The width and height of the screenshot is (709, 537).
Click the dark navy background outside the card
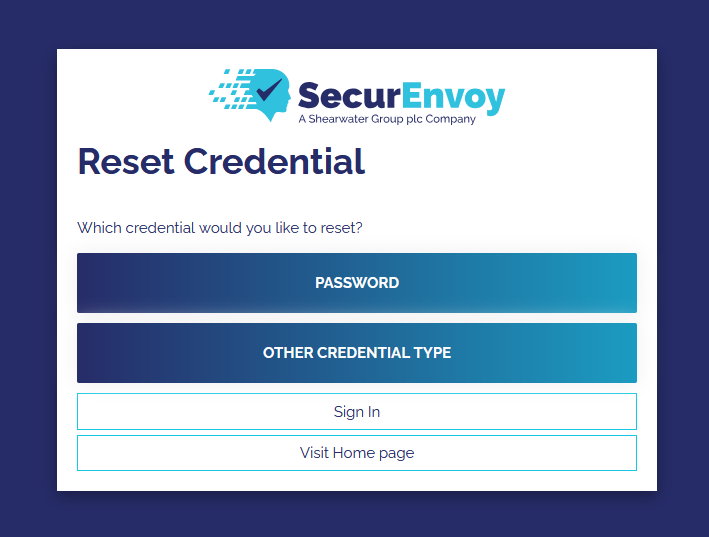point(28,270)
